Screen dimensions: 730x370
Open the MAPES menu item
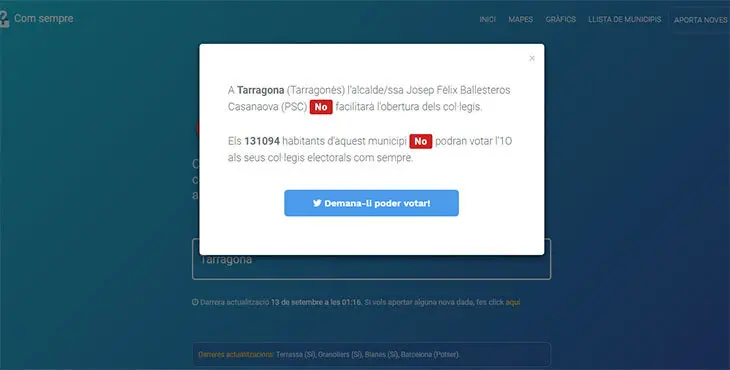(x=520, y=20)
